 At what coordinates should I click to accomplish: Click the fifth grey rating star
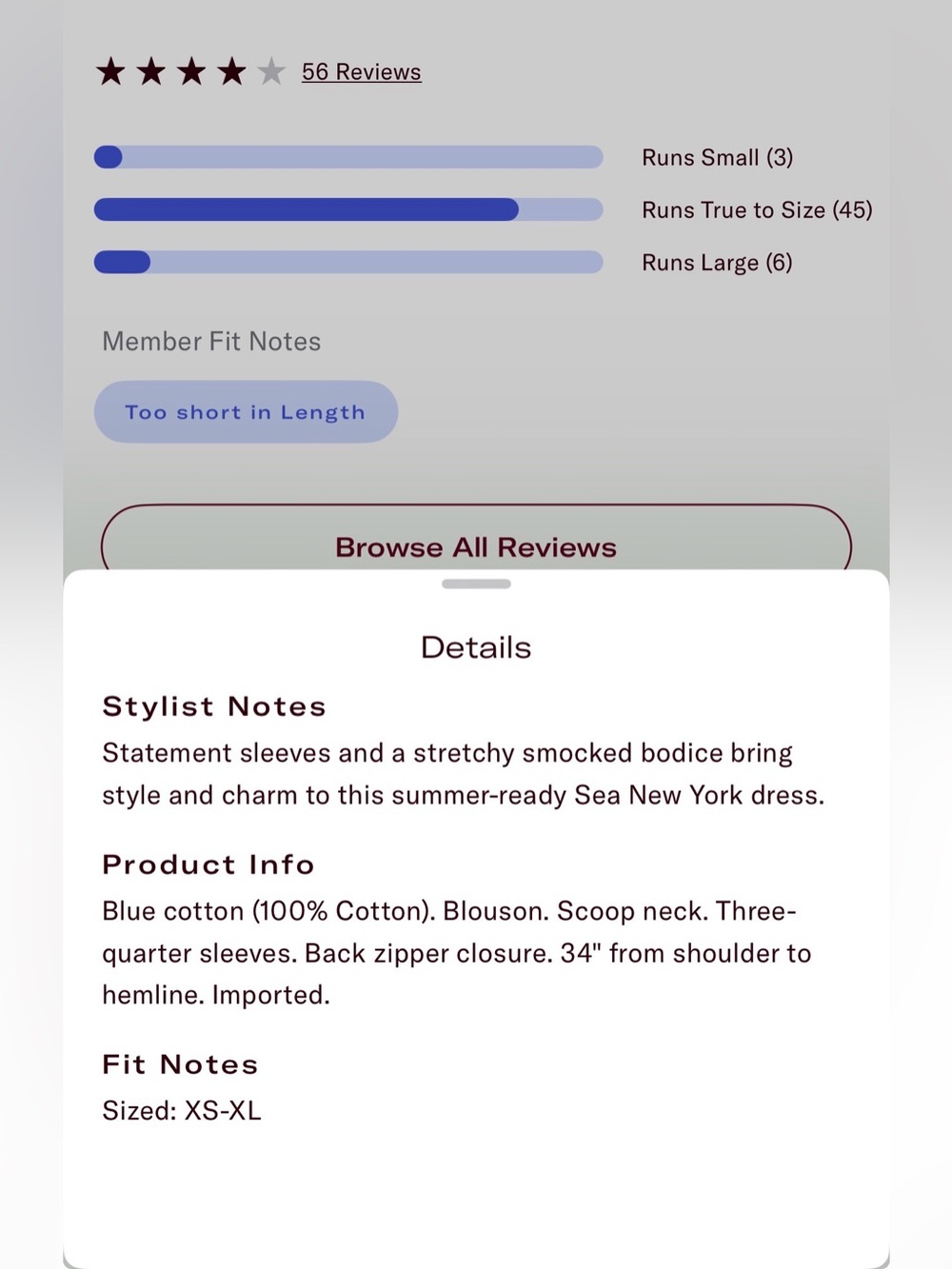pos(271,71)
